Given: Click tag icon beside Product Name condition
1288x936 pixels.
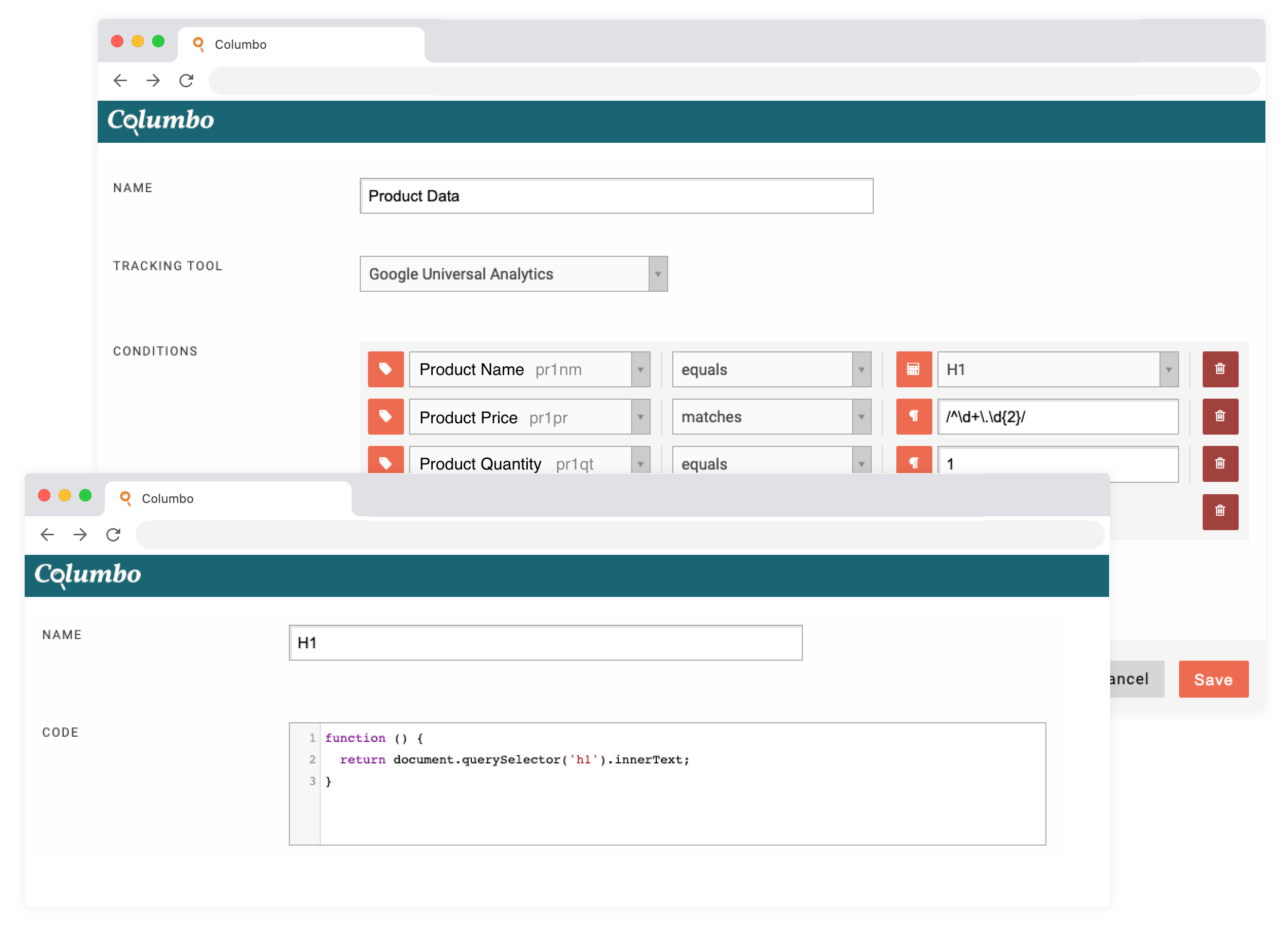Looking at the screenshot, I should 385,369.
